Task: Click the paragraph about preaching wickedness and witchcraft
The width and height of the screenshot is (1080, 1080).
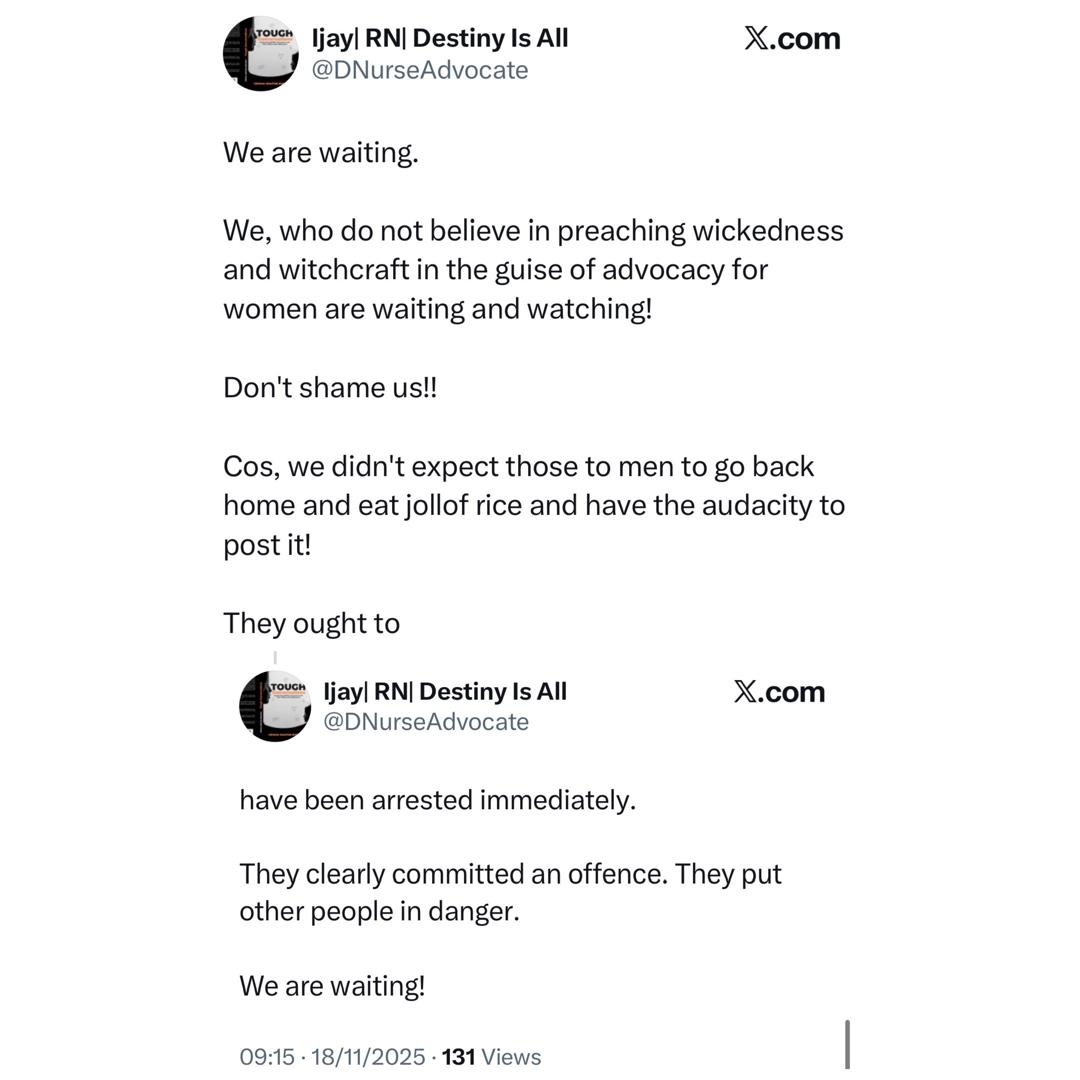Action: (x=533, y=270)
